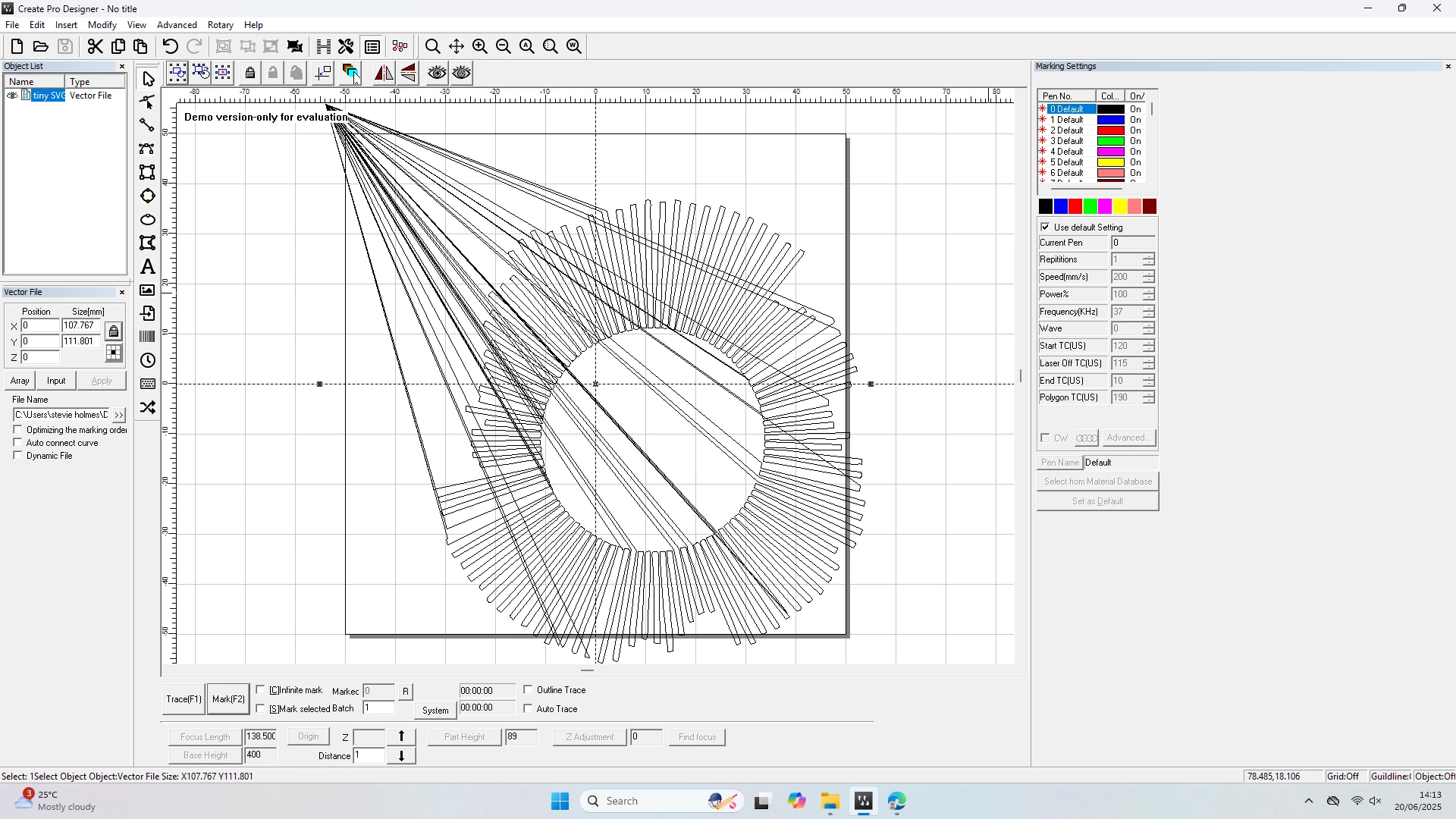Open the Rotary menu
The width and height of the screenshot is (1456, 819).
(x=220, y=25)
